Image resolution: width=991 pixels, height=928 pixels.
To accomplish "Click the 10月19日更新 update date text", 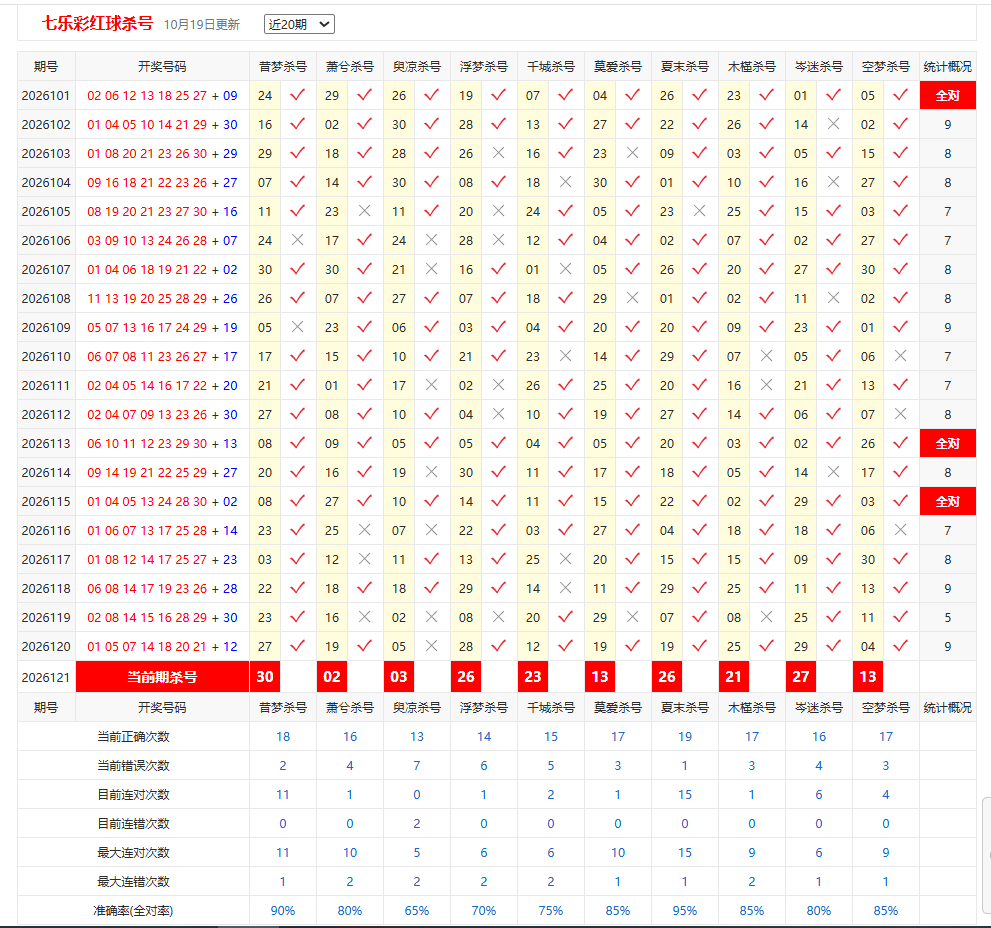I will (202, 25).
